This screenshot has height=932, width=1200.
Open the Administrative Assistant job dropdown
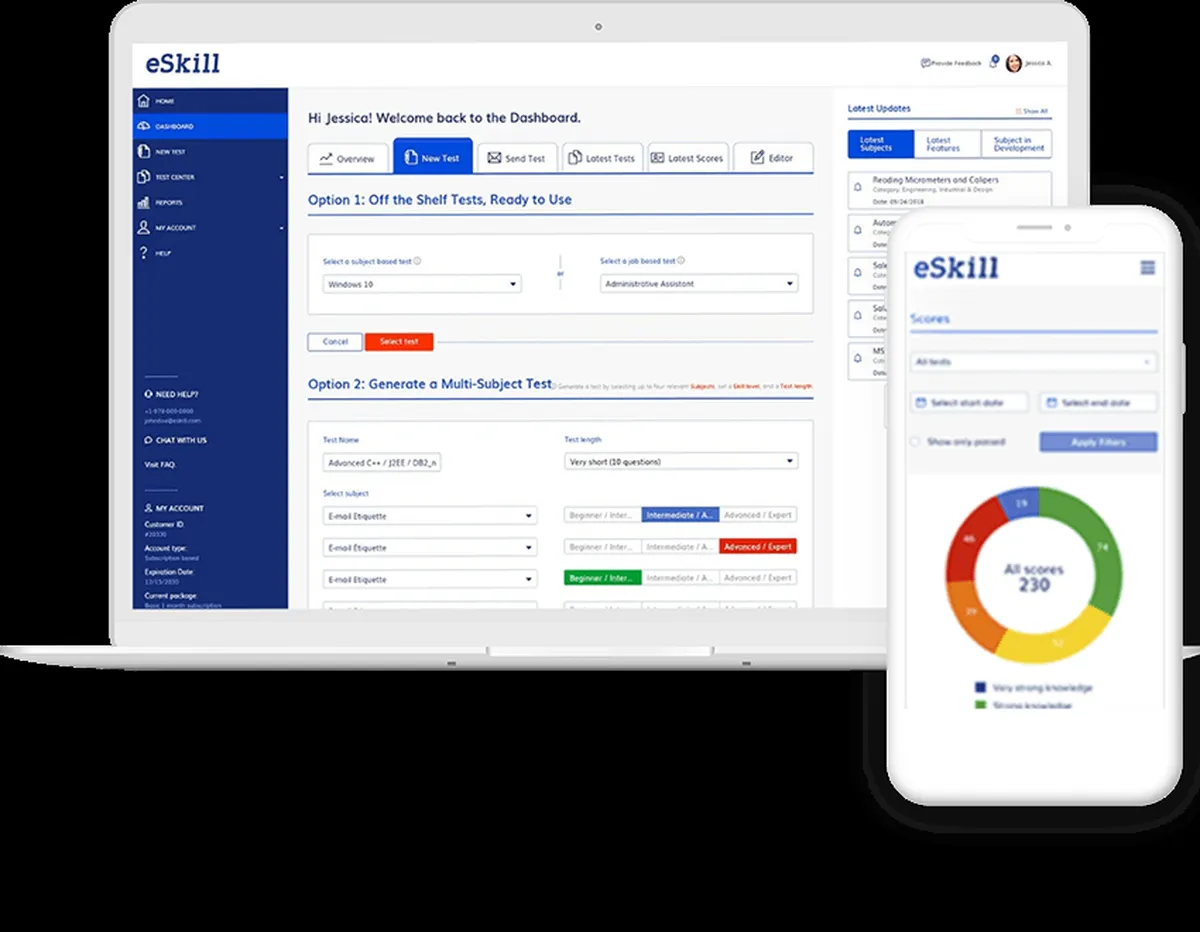pyautogui.click(x=699, y=284)
